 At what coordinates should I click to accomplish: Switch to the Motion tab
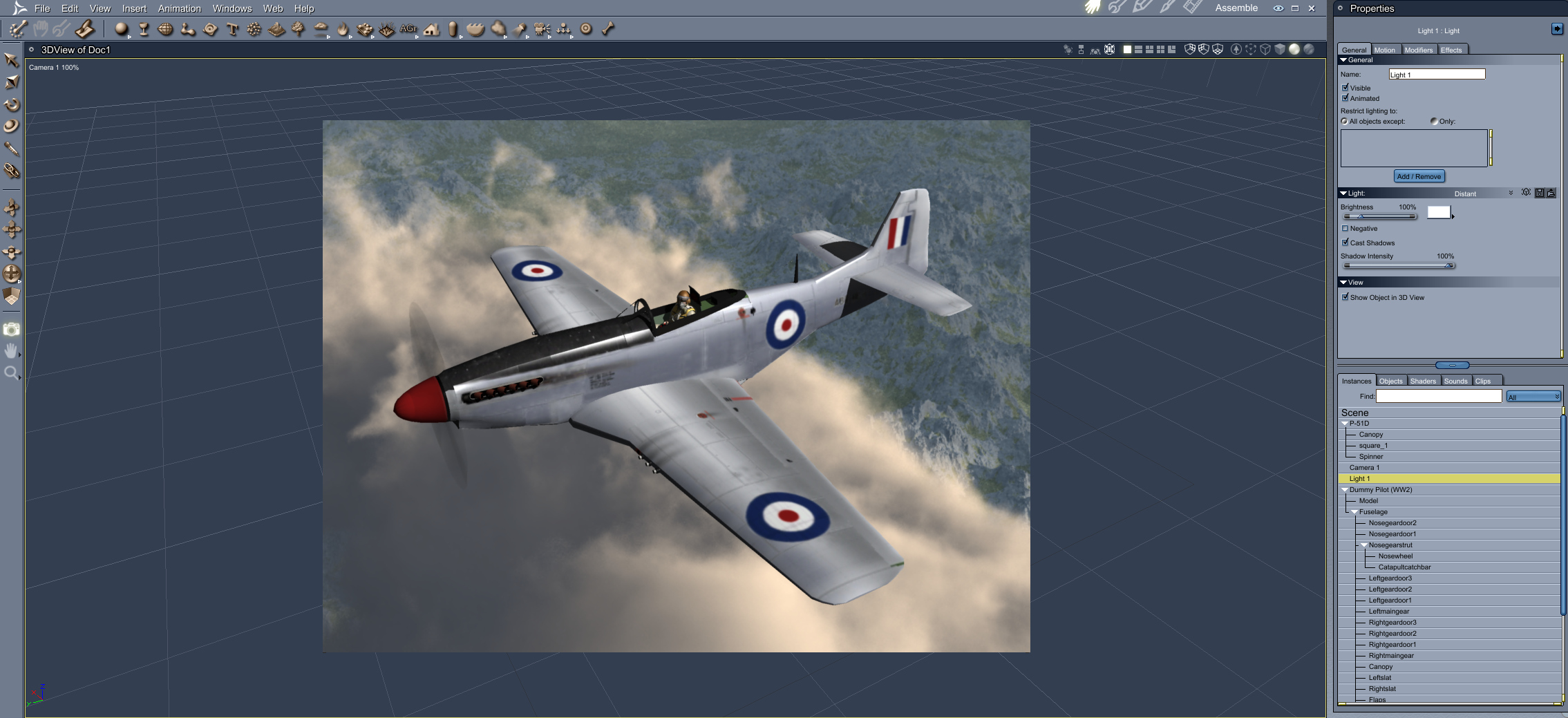[1384, 50]
